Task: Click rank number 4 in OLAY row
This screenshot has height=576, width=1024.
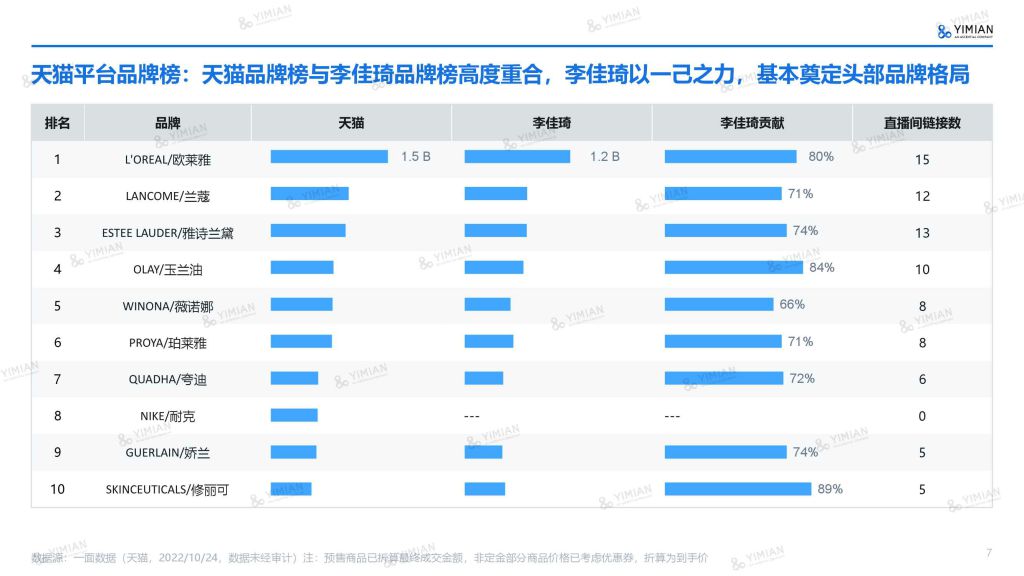Action: [57, 270]
